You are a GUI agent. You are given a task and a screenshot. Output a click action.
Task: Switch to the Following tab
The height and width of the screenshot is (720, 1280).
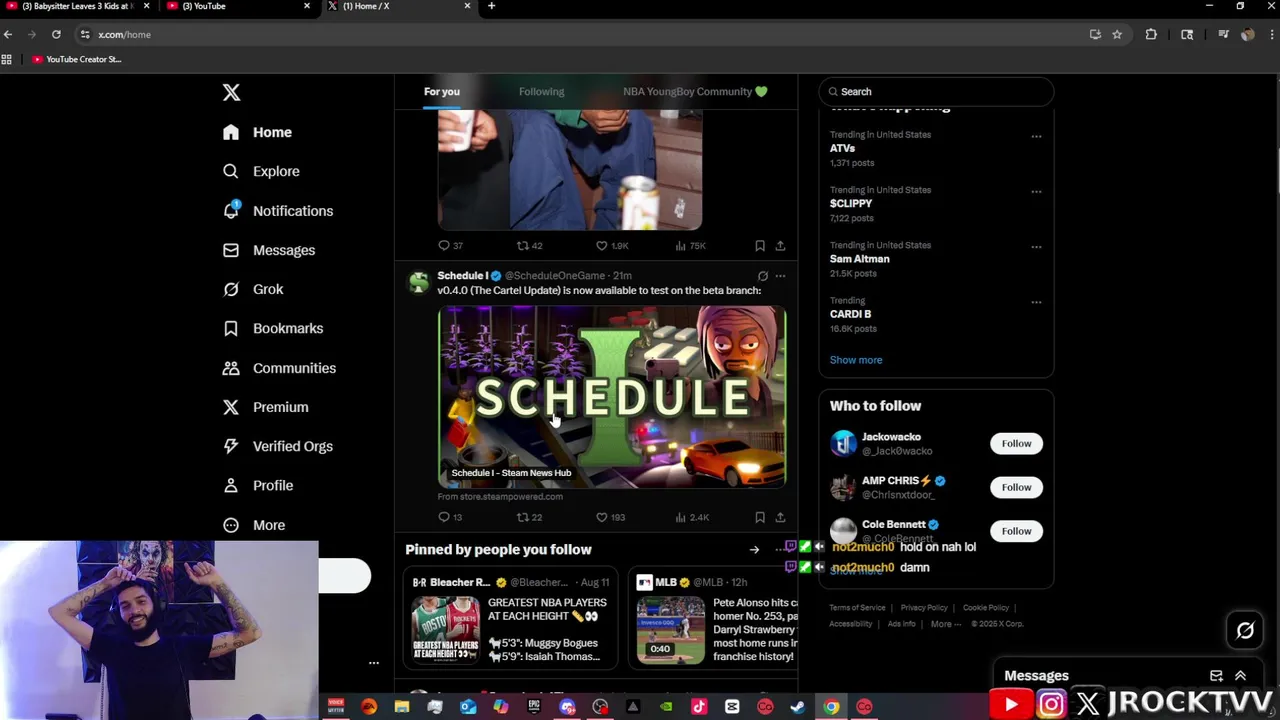(x=541, y=91)
